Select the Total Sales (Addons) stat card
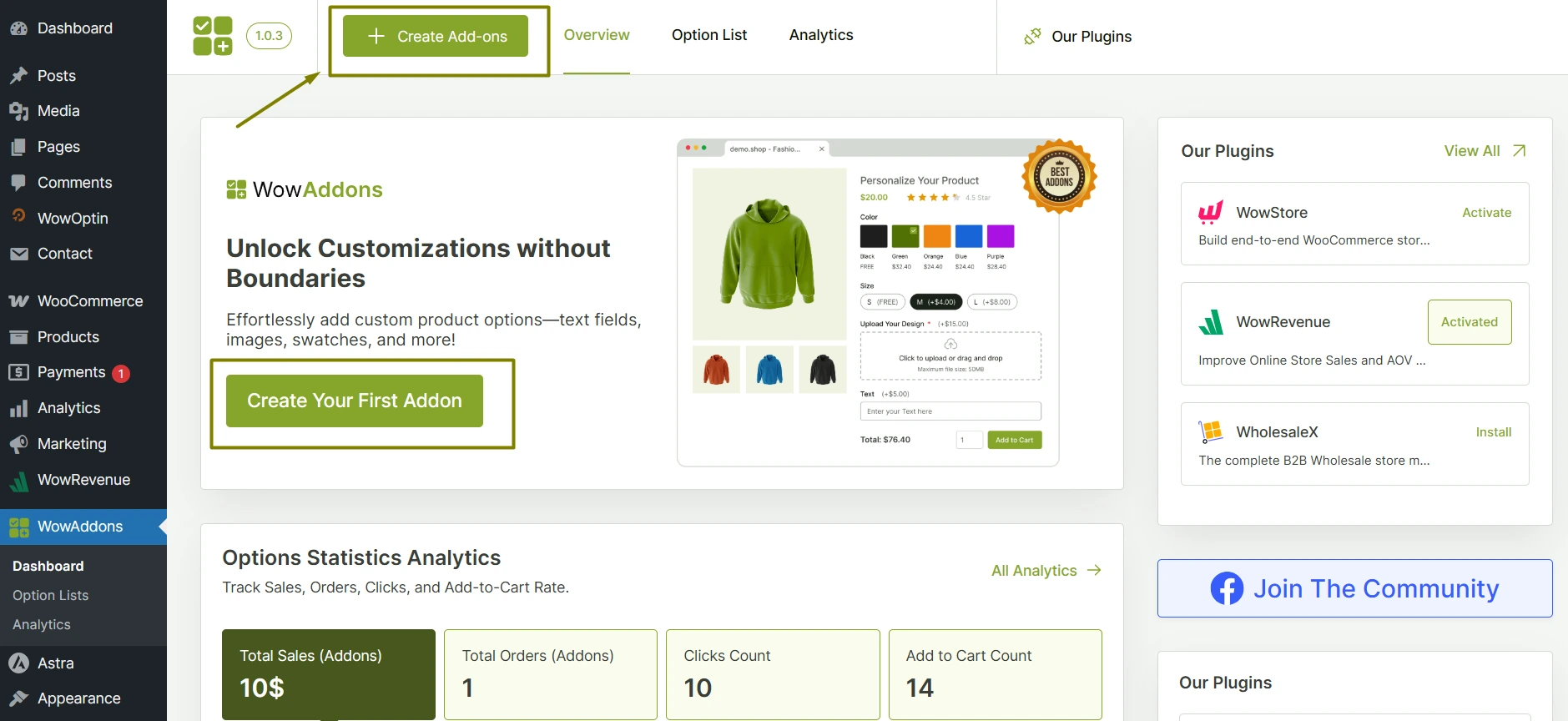This screenshot has height=721, width=1568. pyautogui.click(x=328, y=673)
